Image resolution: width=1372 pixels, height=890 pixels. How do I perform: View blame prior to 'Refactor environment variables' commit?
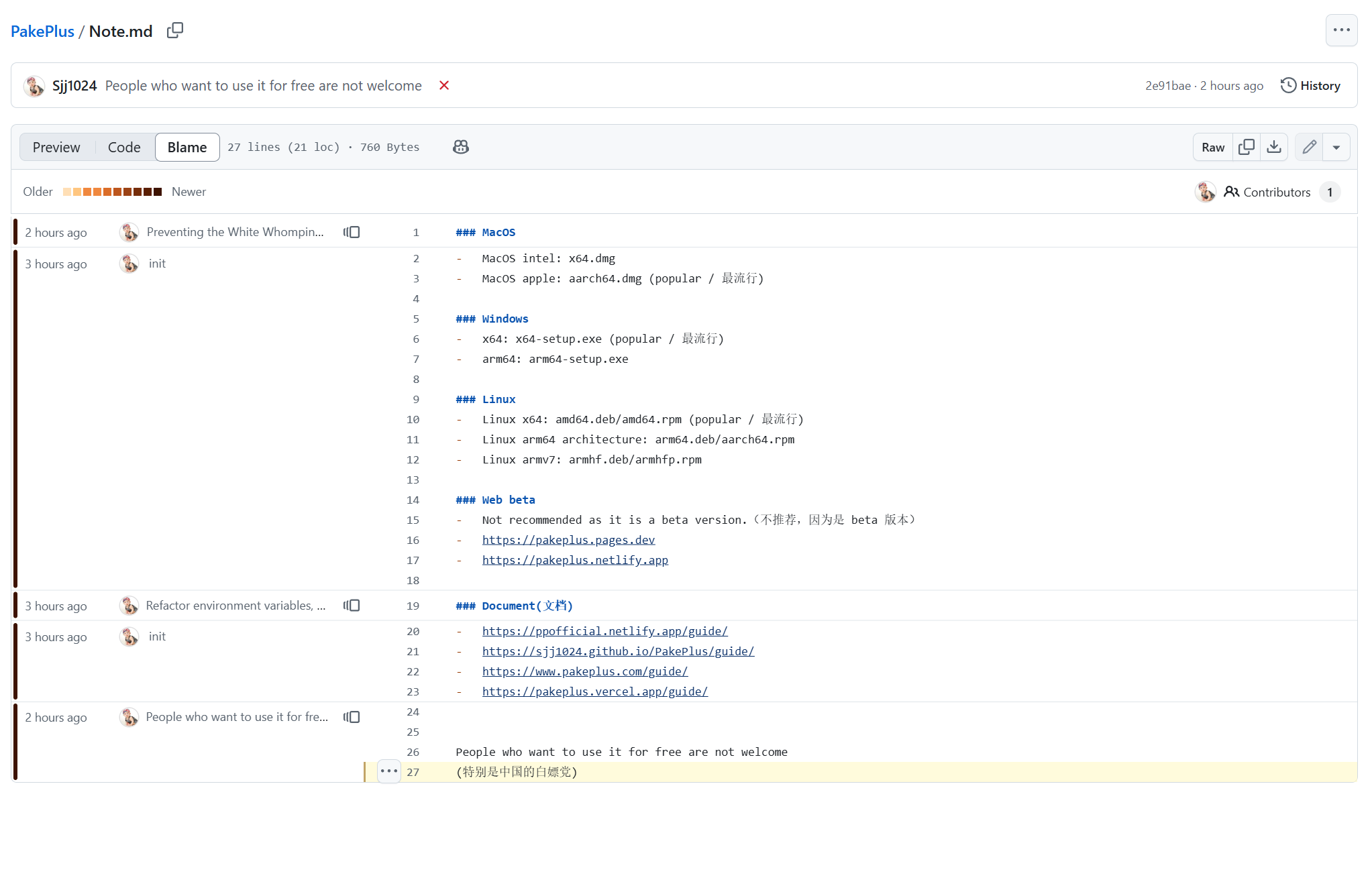[352, 605]
